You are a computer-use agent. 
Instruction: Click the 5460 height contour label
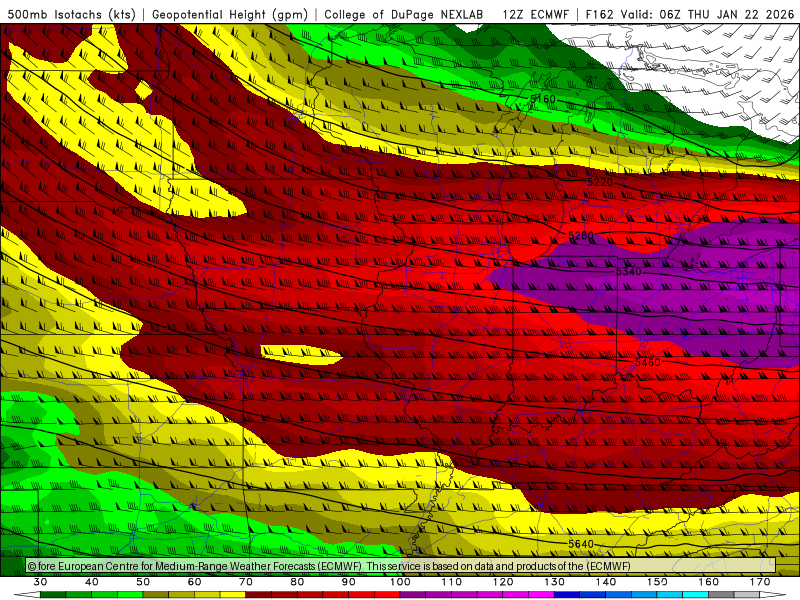[x=647, y=362]
